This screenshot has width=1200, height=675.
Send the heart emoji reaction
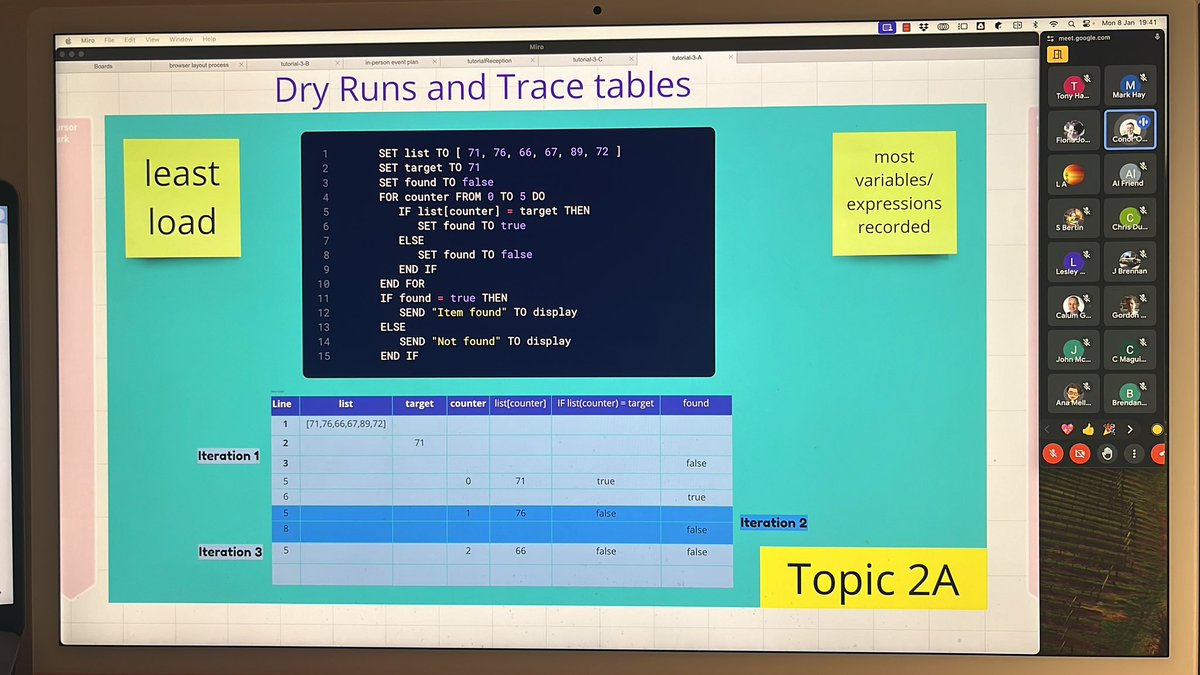coord(1067,428)
